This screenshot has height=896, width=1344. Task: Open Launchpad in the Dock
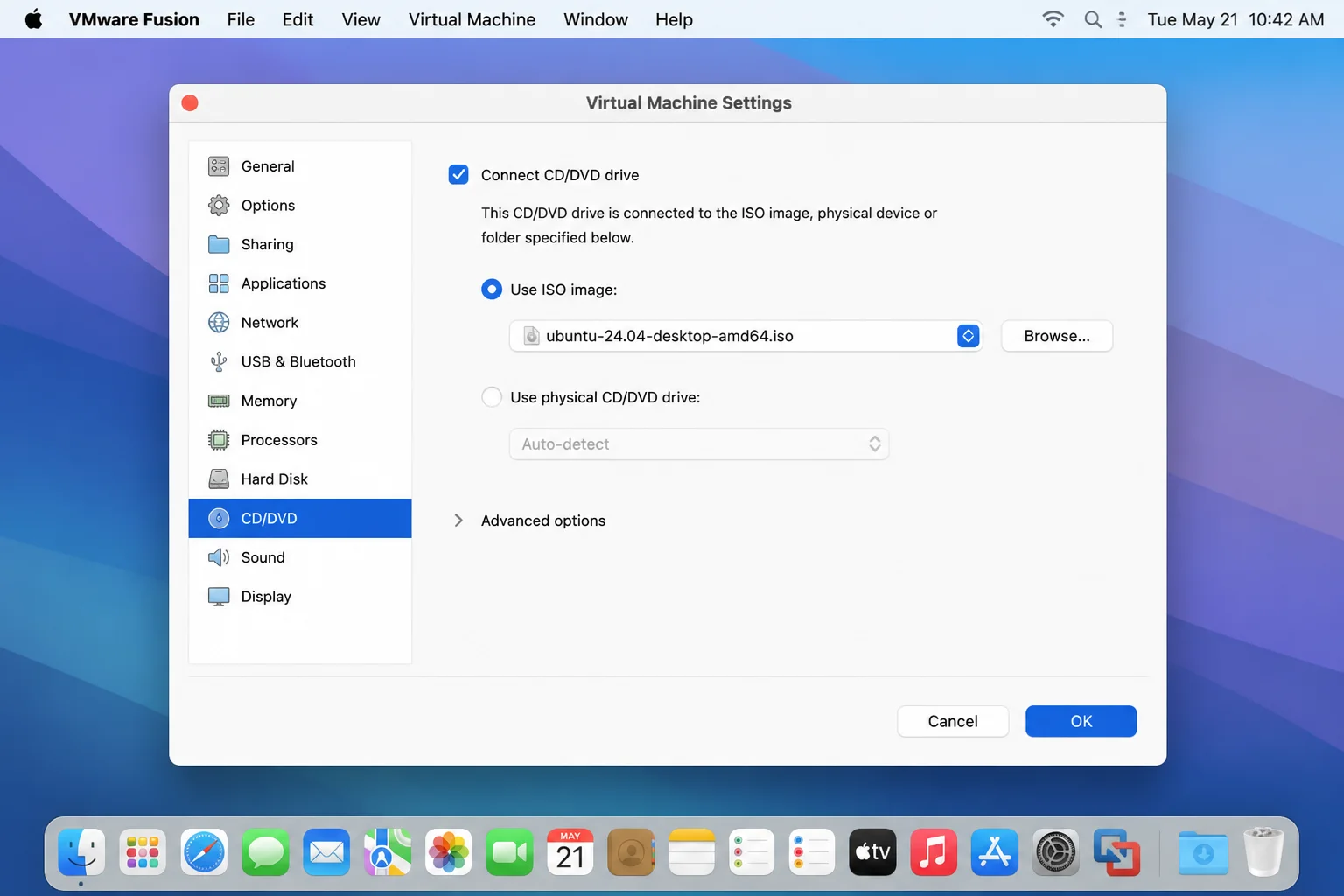[x=143, y=852]
